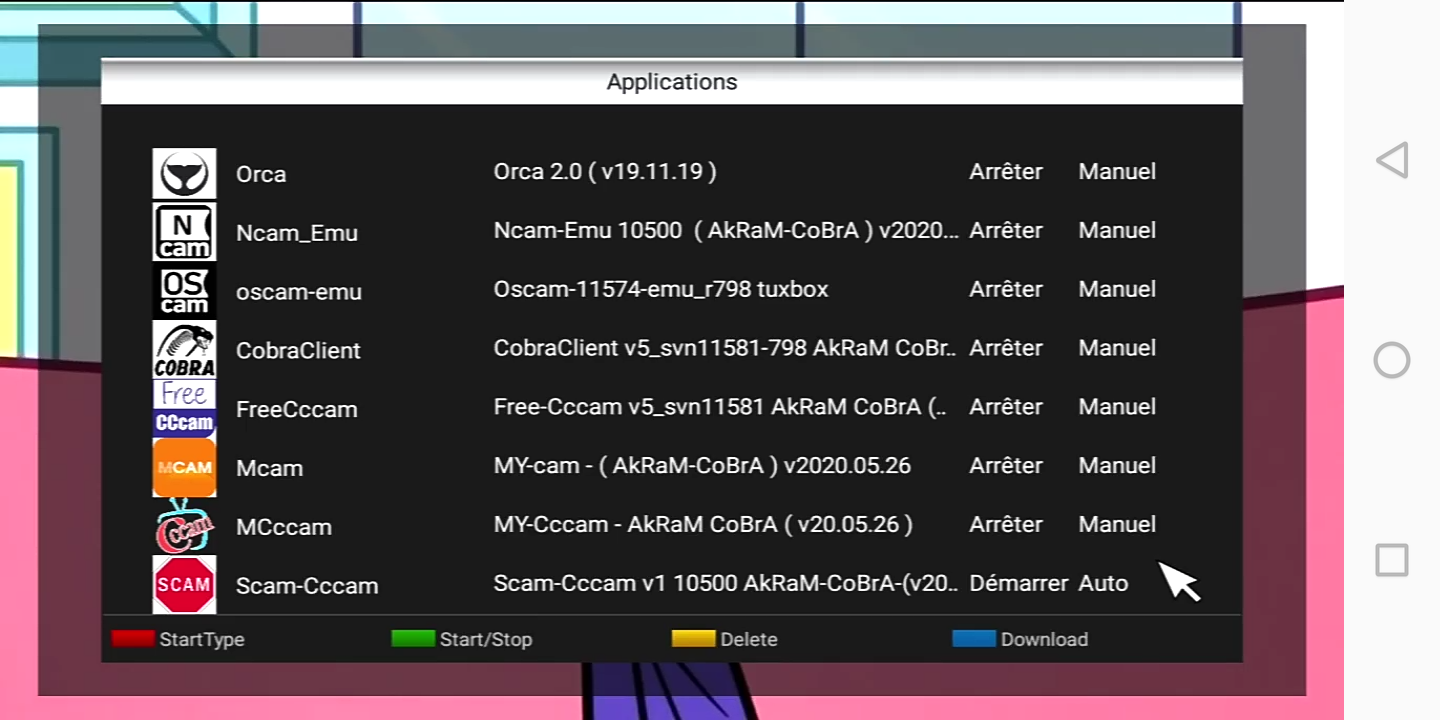This screenshot has height=720, width=1440.
Task: Select the Orca whale-tail icon
Action: click(184, 173)
